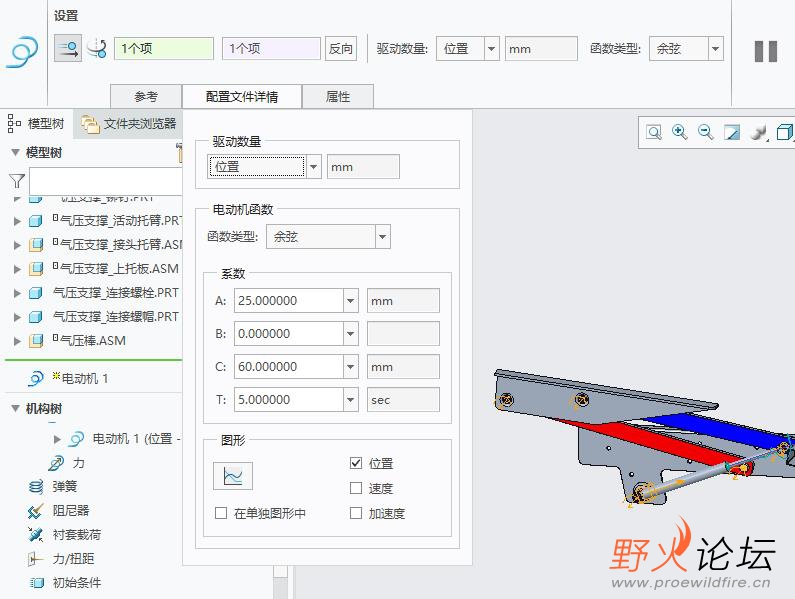Open panel 驱动数量 位置 dropdown
This screenshot has width=795, height=599.
tap(314, 167)
